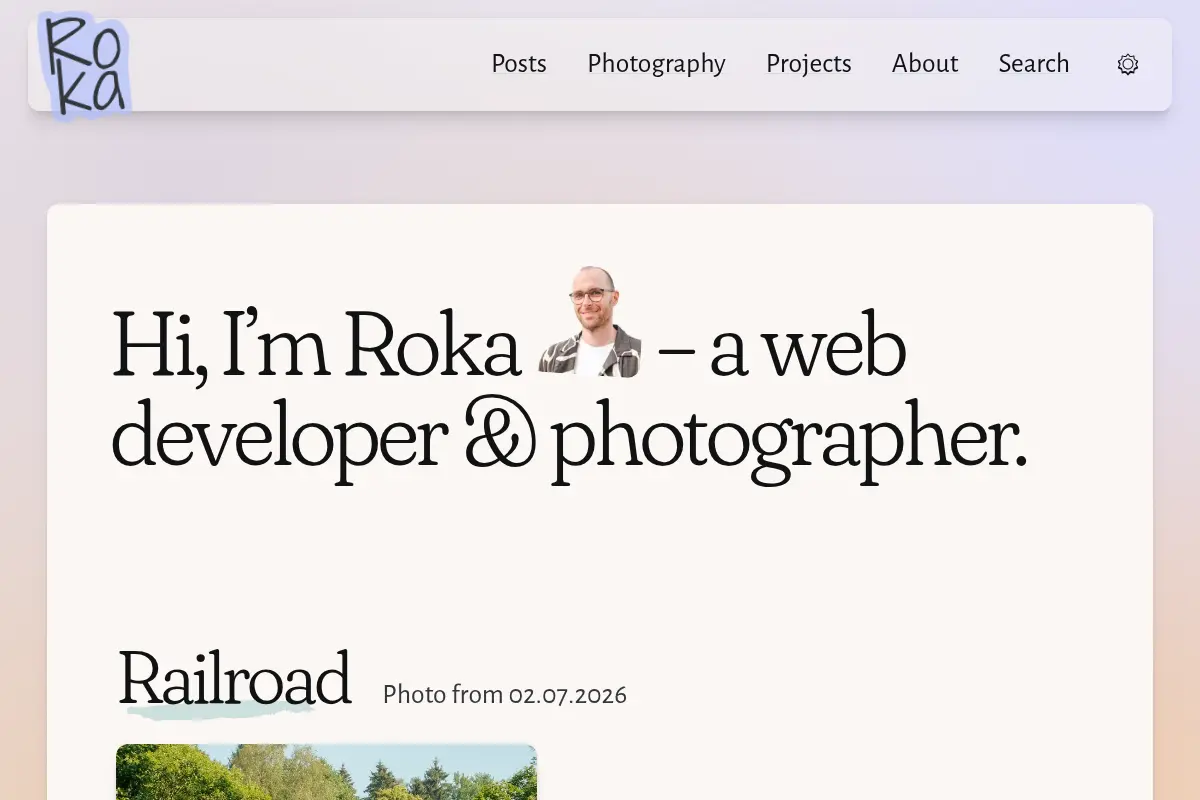Image resolution: width=1200 pixels, height=800 pixels.
Task: Go to the Photography section
Action: [656, 64]
